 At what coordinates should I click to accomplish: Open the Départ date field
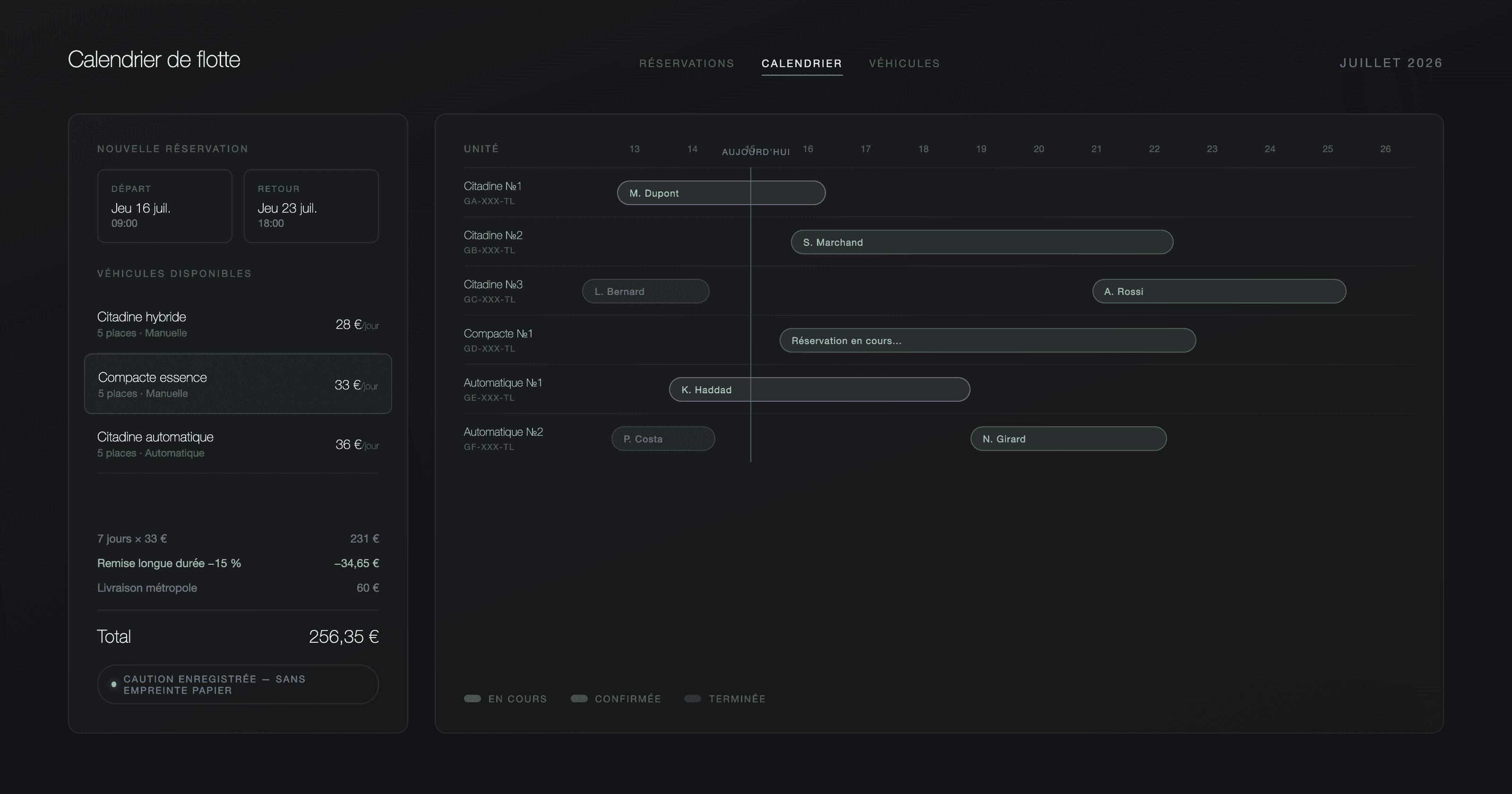click(165, 206)
